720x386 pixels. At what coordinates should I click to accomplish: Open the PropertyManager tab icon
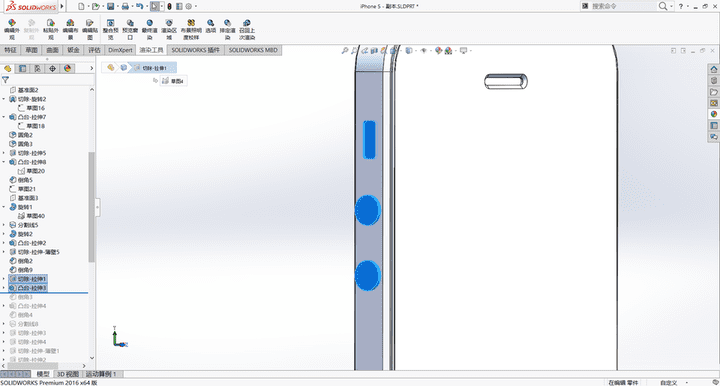click(22, 68)
